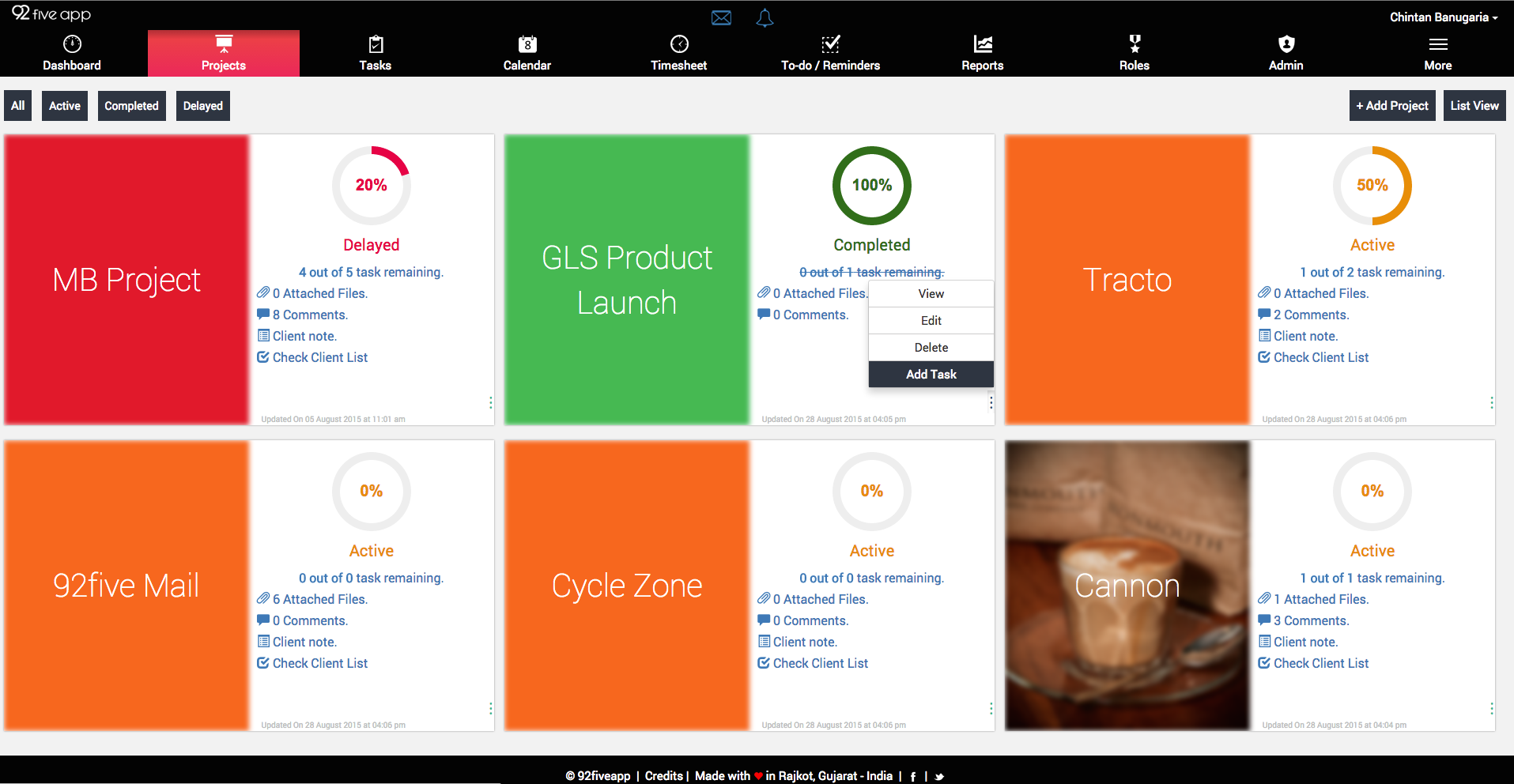Click Tracto check client list icon
The height and width of the screenshot is (784, 1514).
coord(1264,357)
